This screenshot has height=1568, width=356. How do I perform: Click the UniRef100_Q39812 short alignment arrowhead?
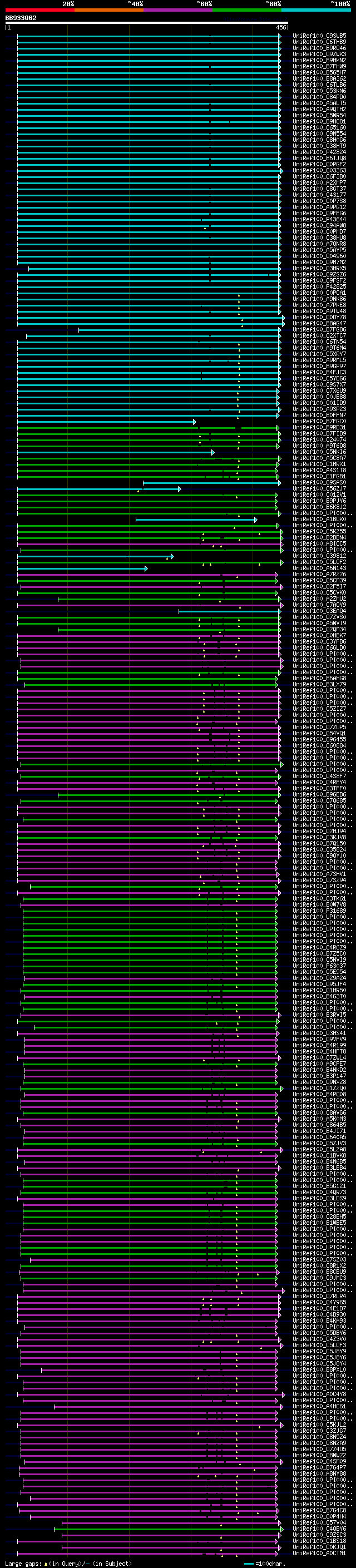coord(172,556)
